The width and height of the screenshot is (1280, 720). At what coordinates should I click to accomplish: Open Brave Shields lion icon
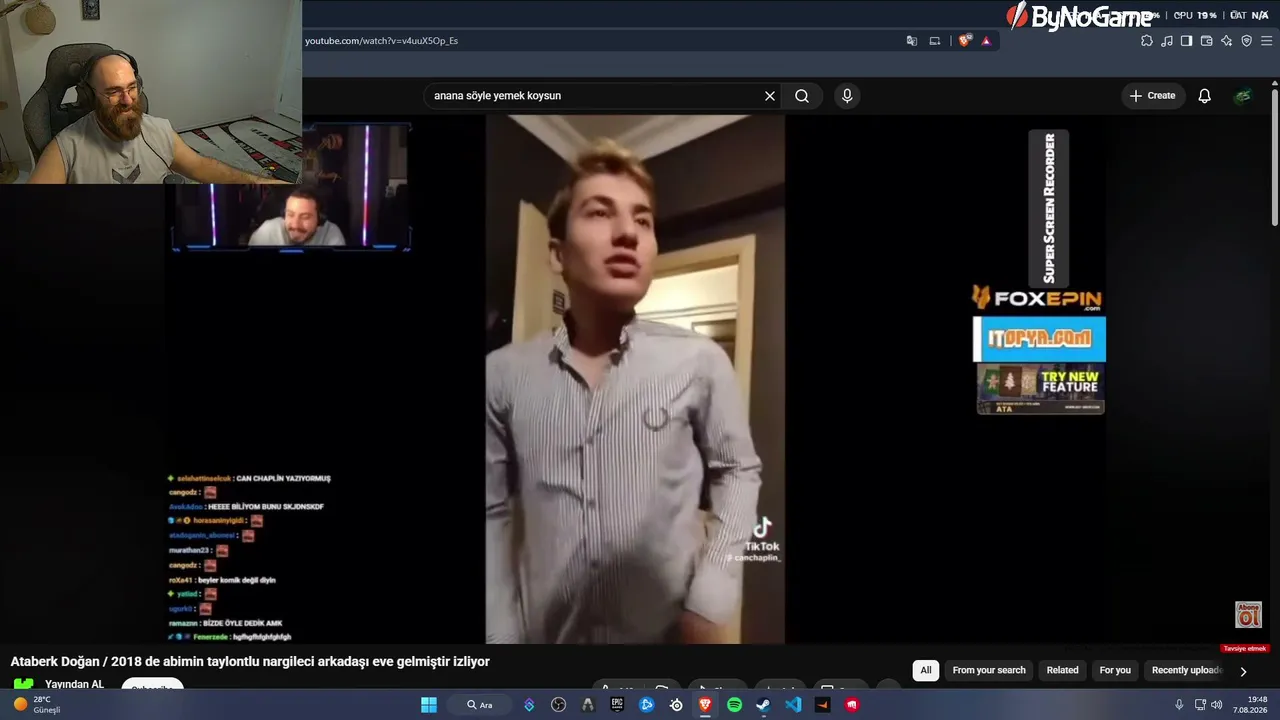[x=965, y=41]
